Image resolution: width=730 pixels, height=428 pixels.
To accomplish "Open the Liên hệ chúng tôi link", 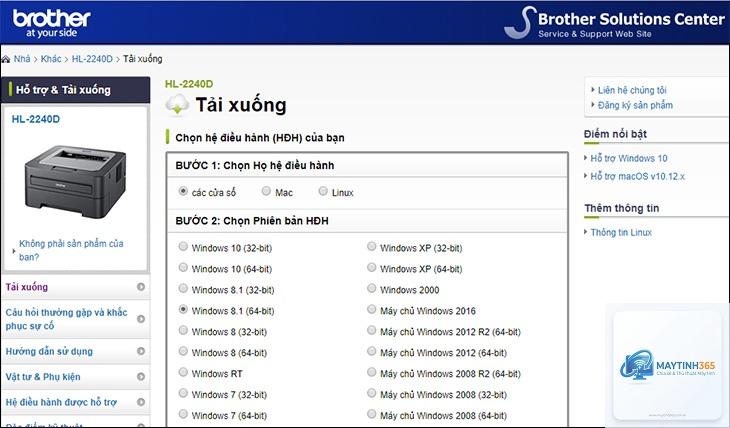I will click(632, 90).
